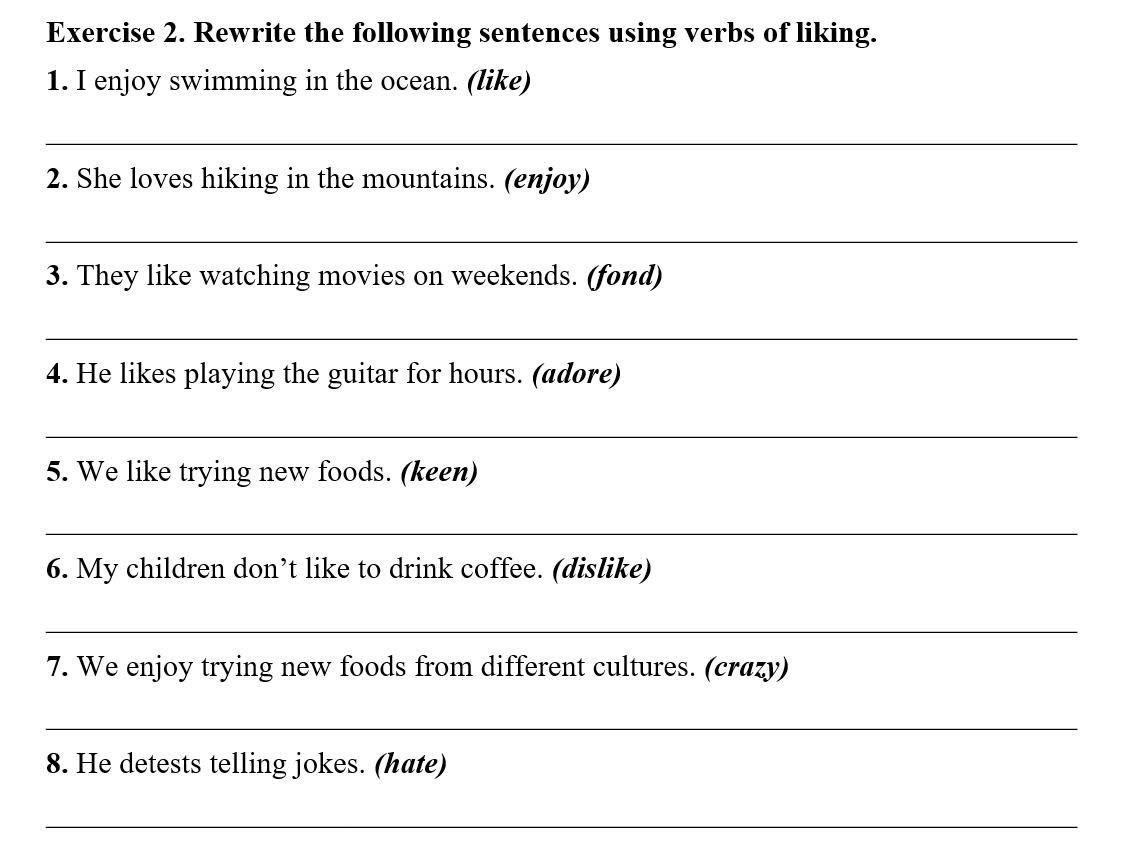Viewport: 1133px width, 849px height.
Task: Click the sentence about drinking coffee
Action: click(x=310, y=569)
